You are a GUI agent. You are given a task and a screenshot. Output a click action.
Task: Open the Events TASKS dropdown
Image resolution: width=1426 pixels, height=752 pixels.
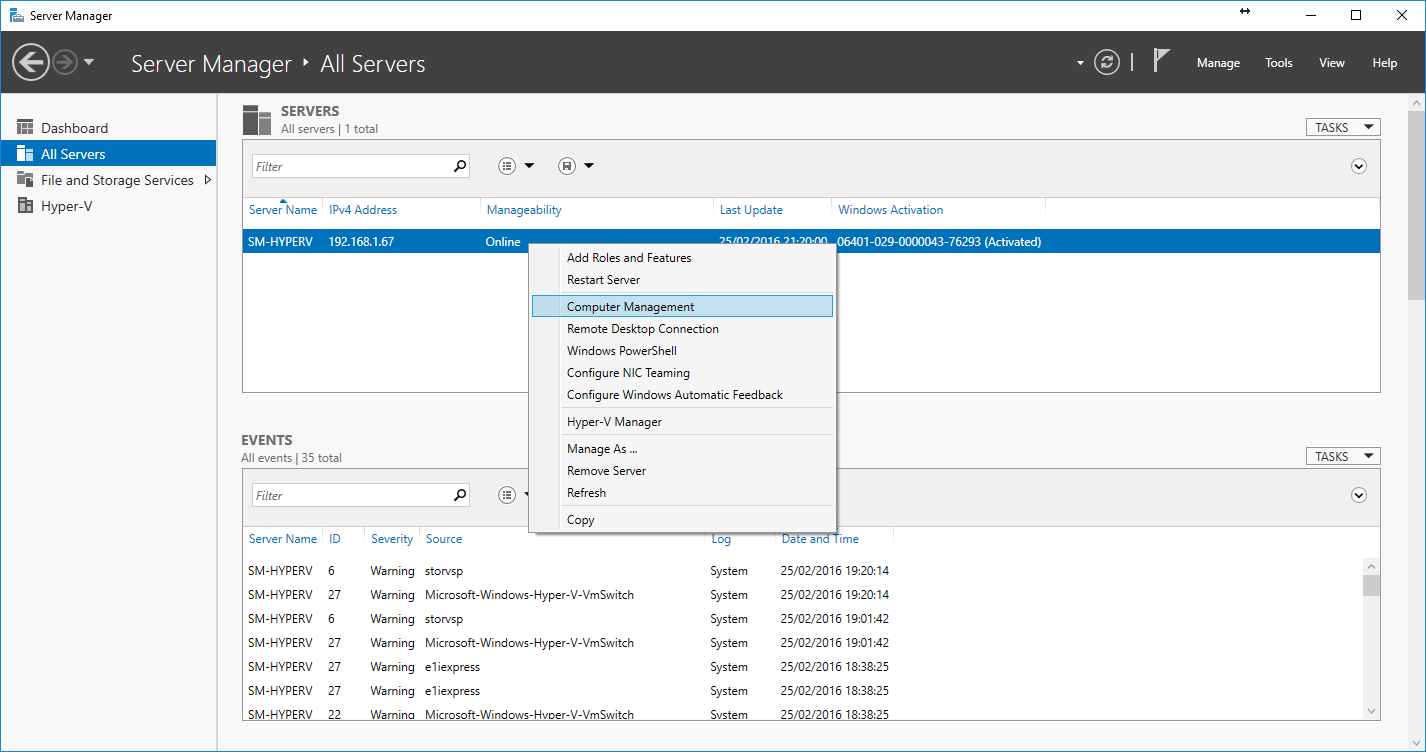[1343, 456]
